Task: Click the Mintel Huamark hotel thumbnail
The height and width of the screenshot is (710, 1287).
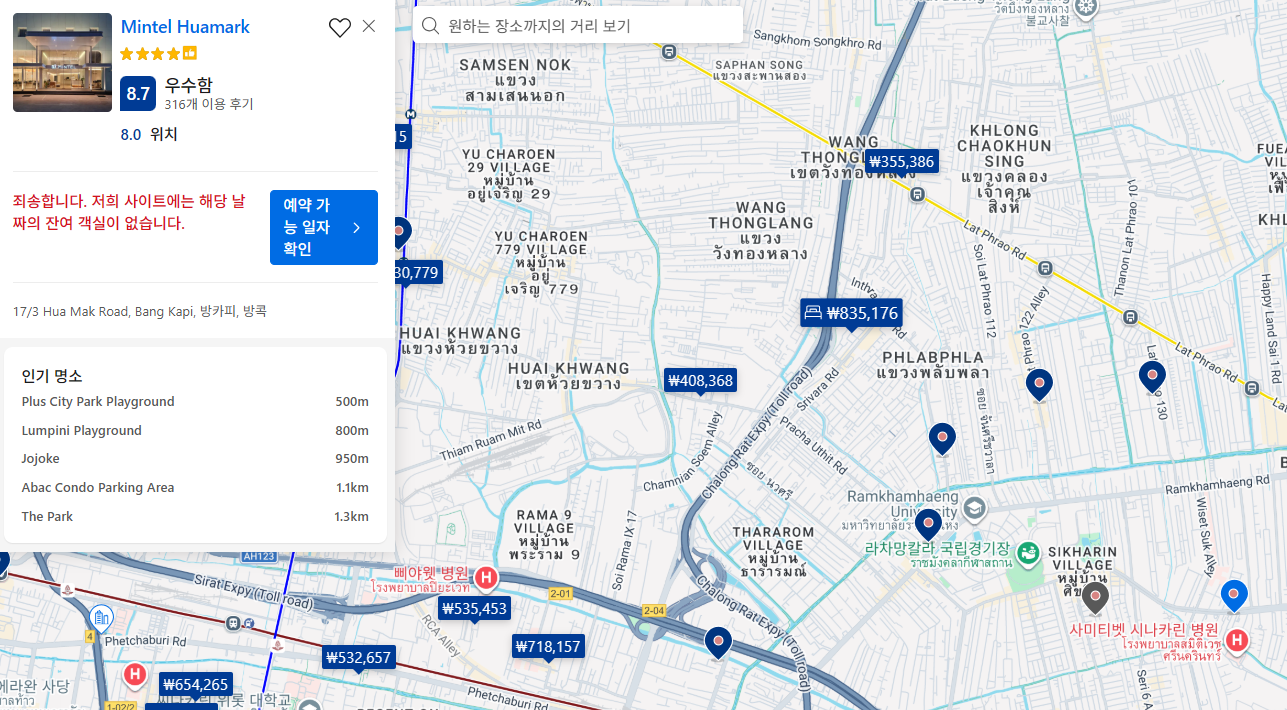Action: 62,62
